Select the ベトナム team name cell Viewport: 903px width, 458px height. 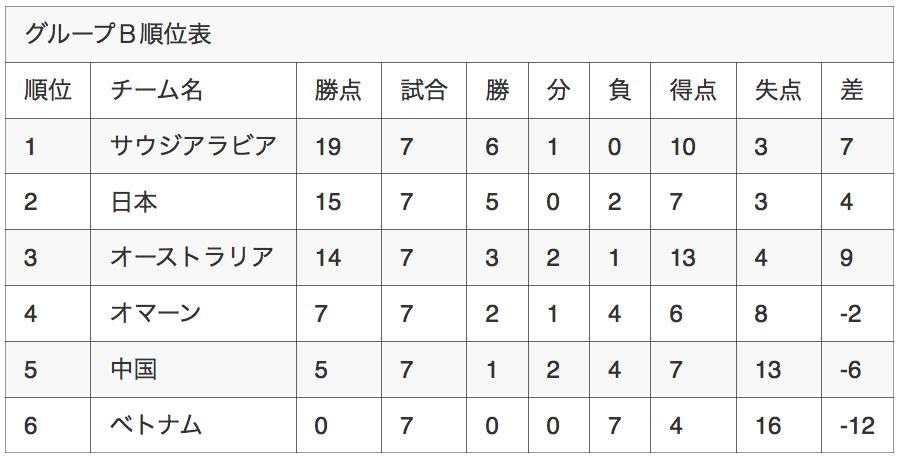[194, 425]
